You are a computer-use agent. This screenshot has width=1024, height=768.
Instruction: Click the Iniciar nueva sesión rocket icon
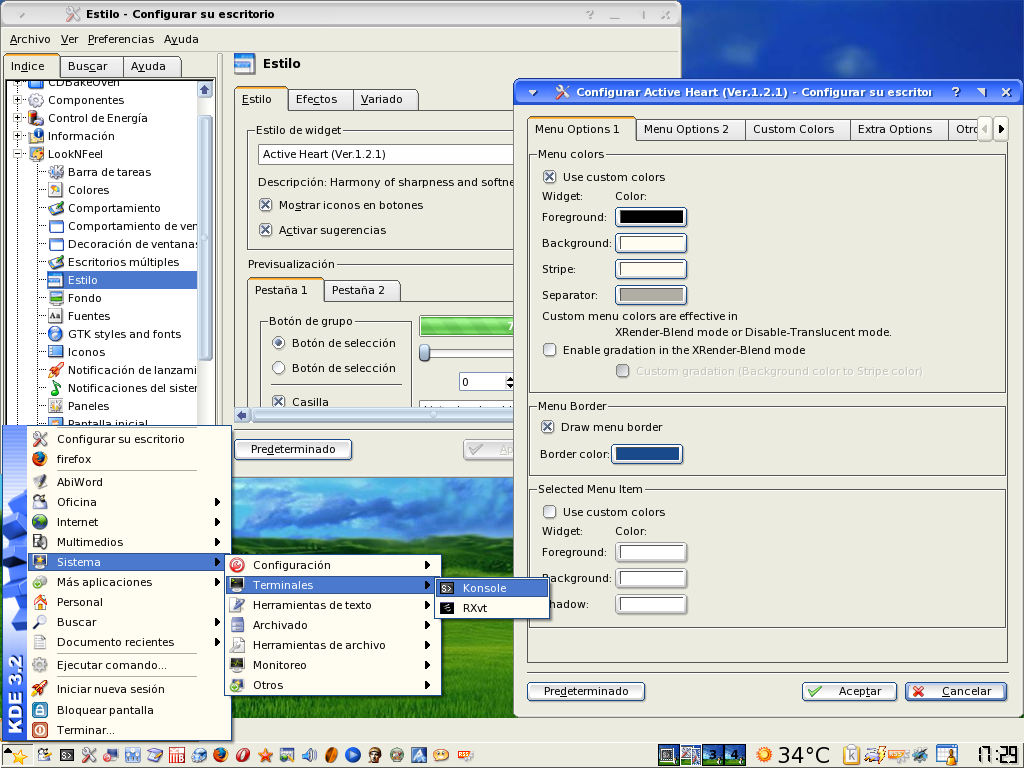click(40, 689)
